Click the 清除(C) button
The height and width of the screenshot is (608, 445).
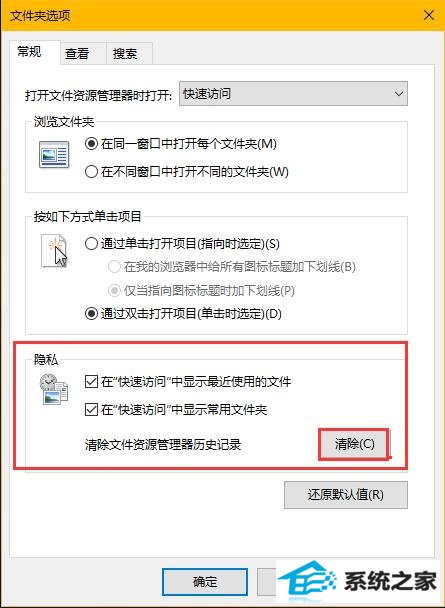[x=354, y=444]
